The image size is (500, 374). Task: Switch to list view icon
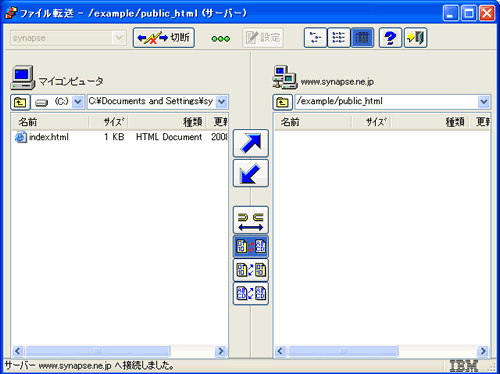click(x=339, y=38)
